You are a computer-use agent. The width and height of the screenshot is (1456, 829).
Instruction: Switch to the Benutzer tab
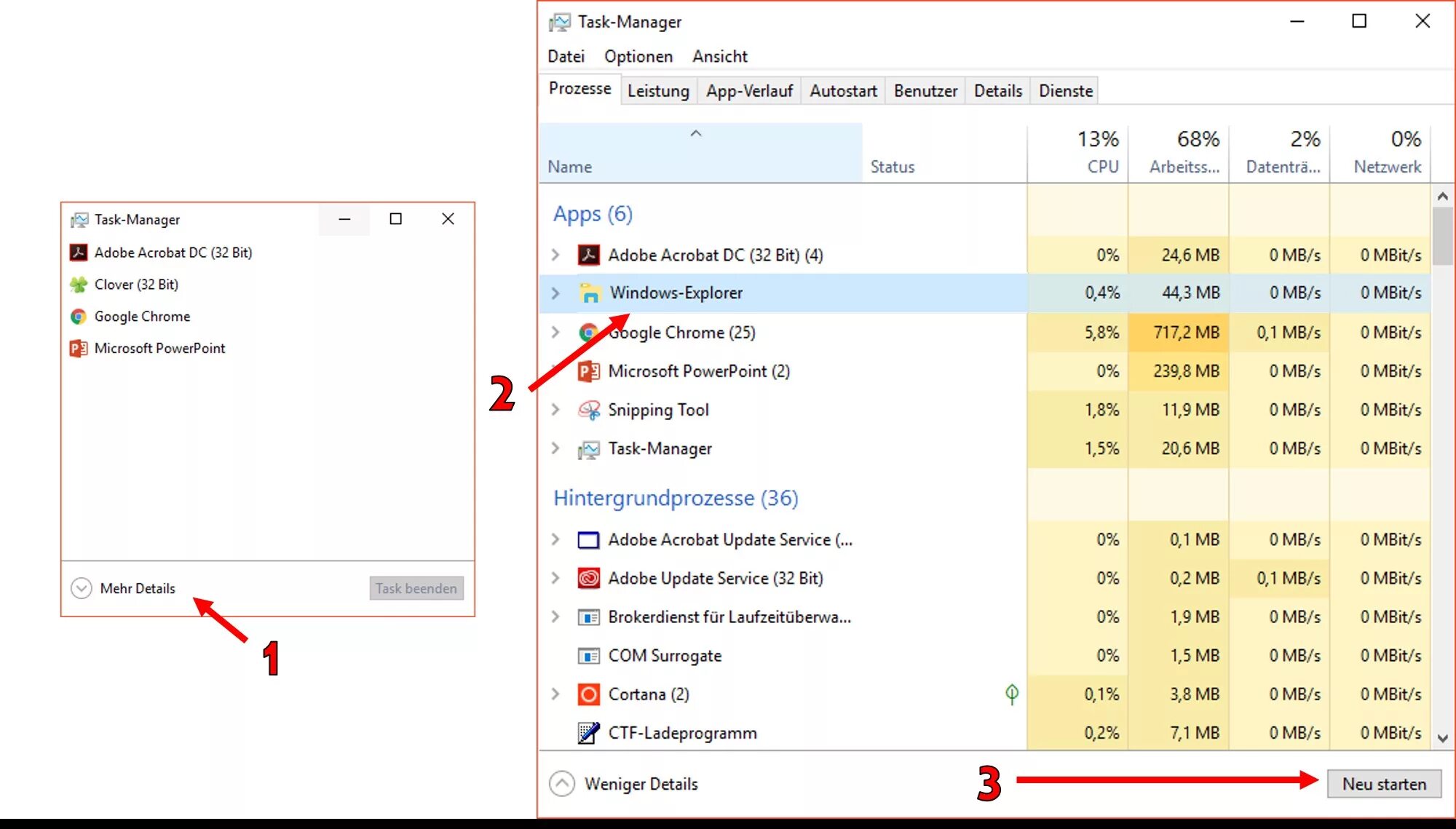tap(925, 91)
